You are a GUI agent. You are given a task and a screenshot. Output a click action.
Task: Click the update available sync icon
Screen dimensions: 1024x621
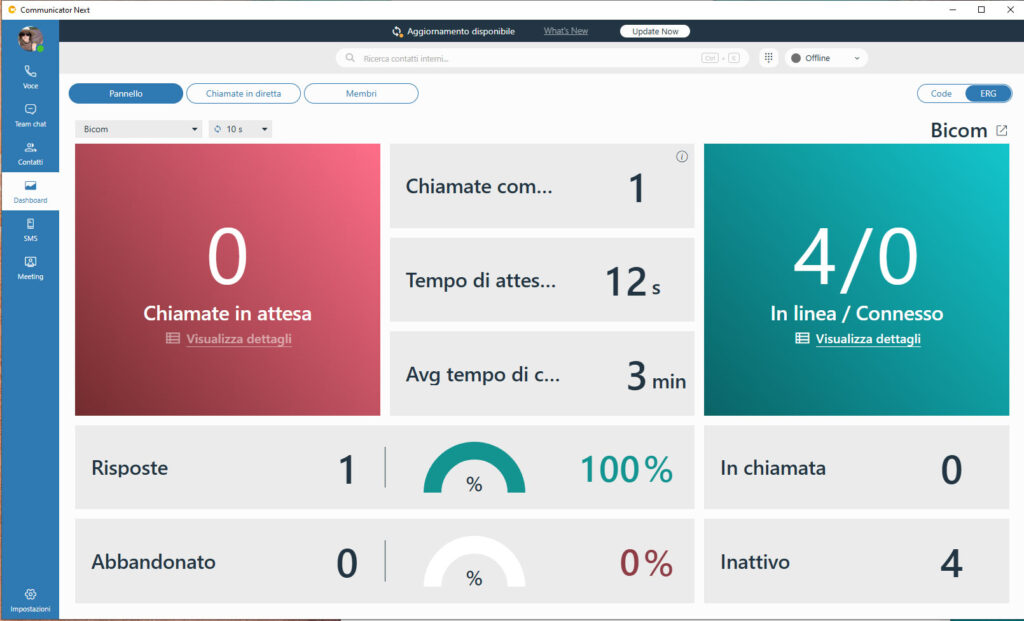[x=397, y=31]
